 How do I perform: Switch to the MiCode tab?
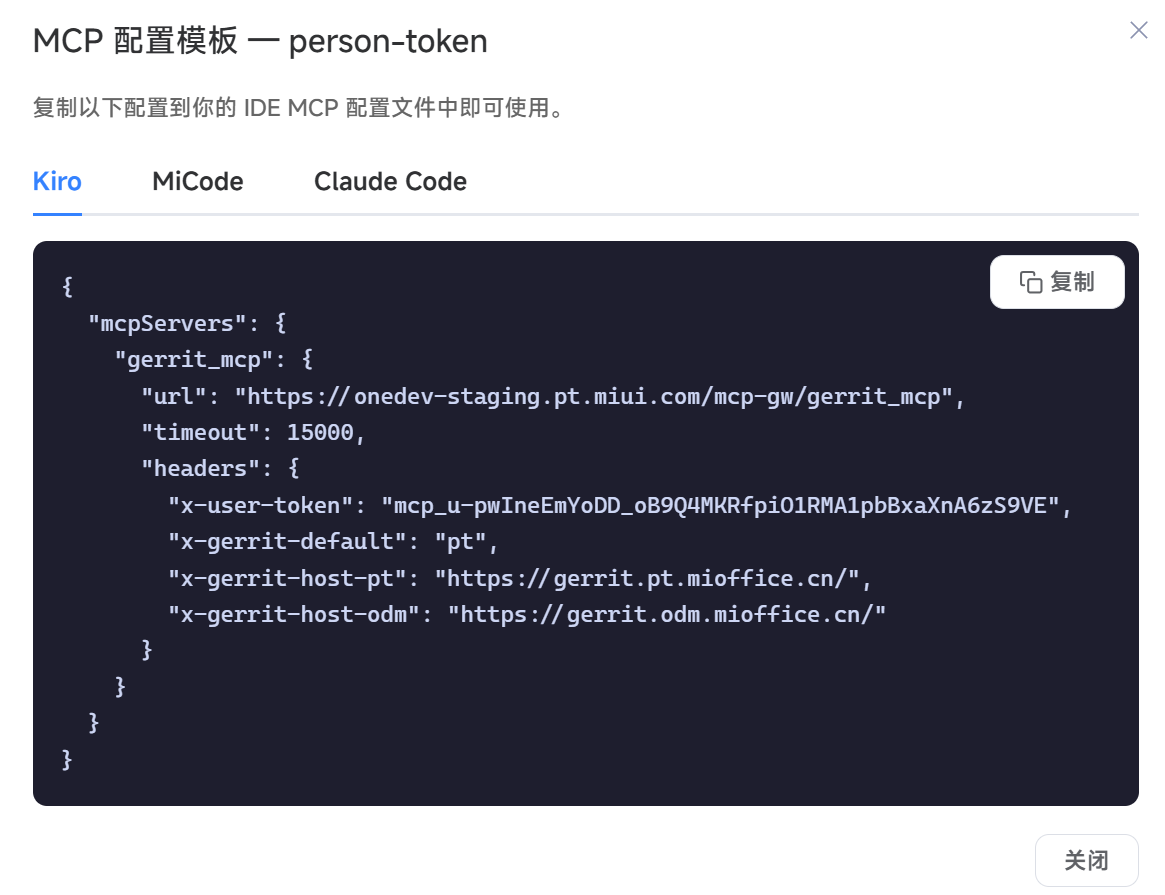tap(198, 181)
